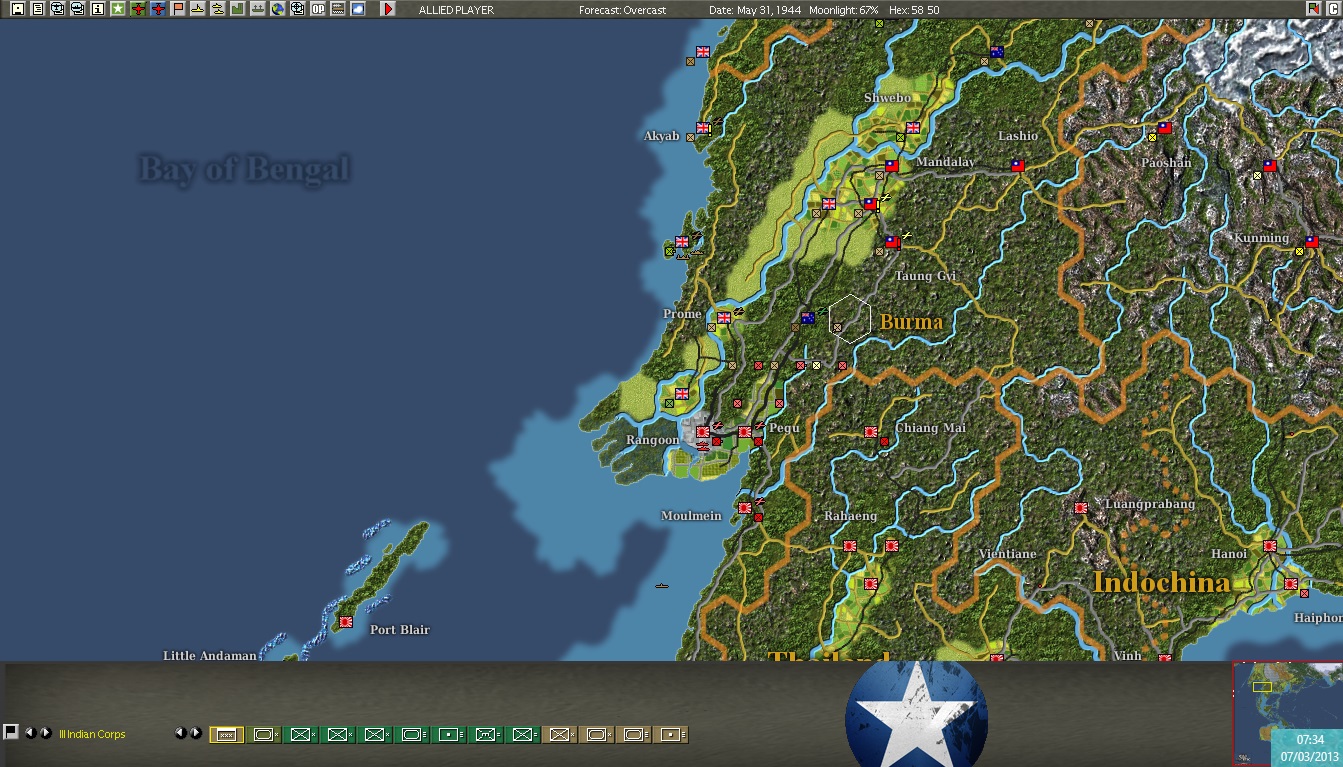Image resolution: width=1343 pixels, height=767 pixels.
Task: Click the Australian flag beside the selected hex
Action: [x=808, y=319]
